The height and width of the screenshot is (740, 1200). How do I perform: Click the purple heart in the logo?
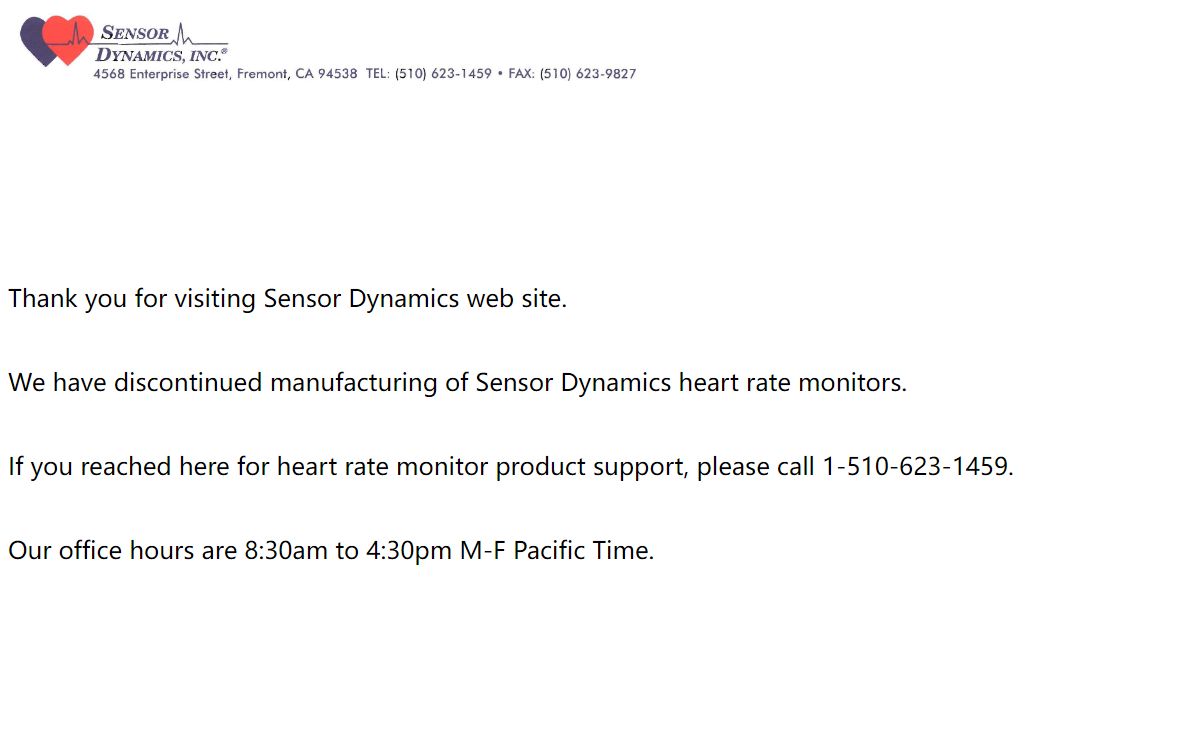click(x=34, y=42)
